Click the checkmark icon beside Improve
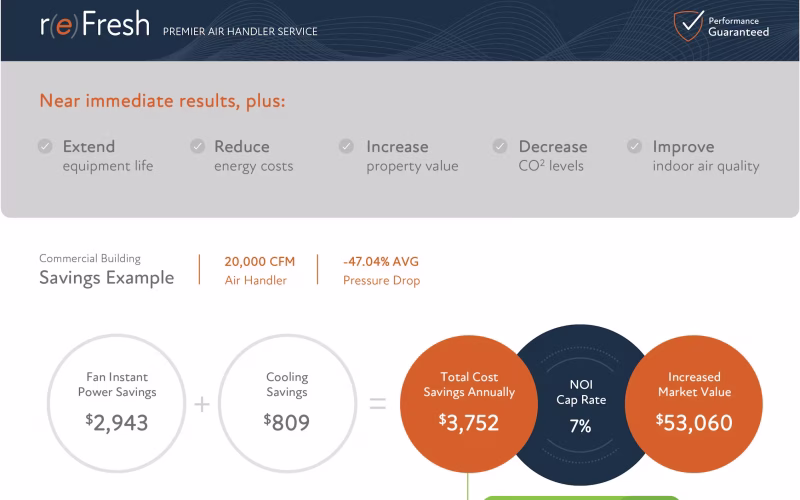Viewport: 800px width, 500px height. click(634, 146)
